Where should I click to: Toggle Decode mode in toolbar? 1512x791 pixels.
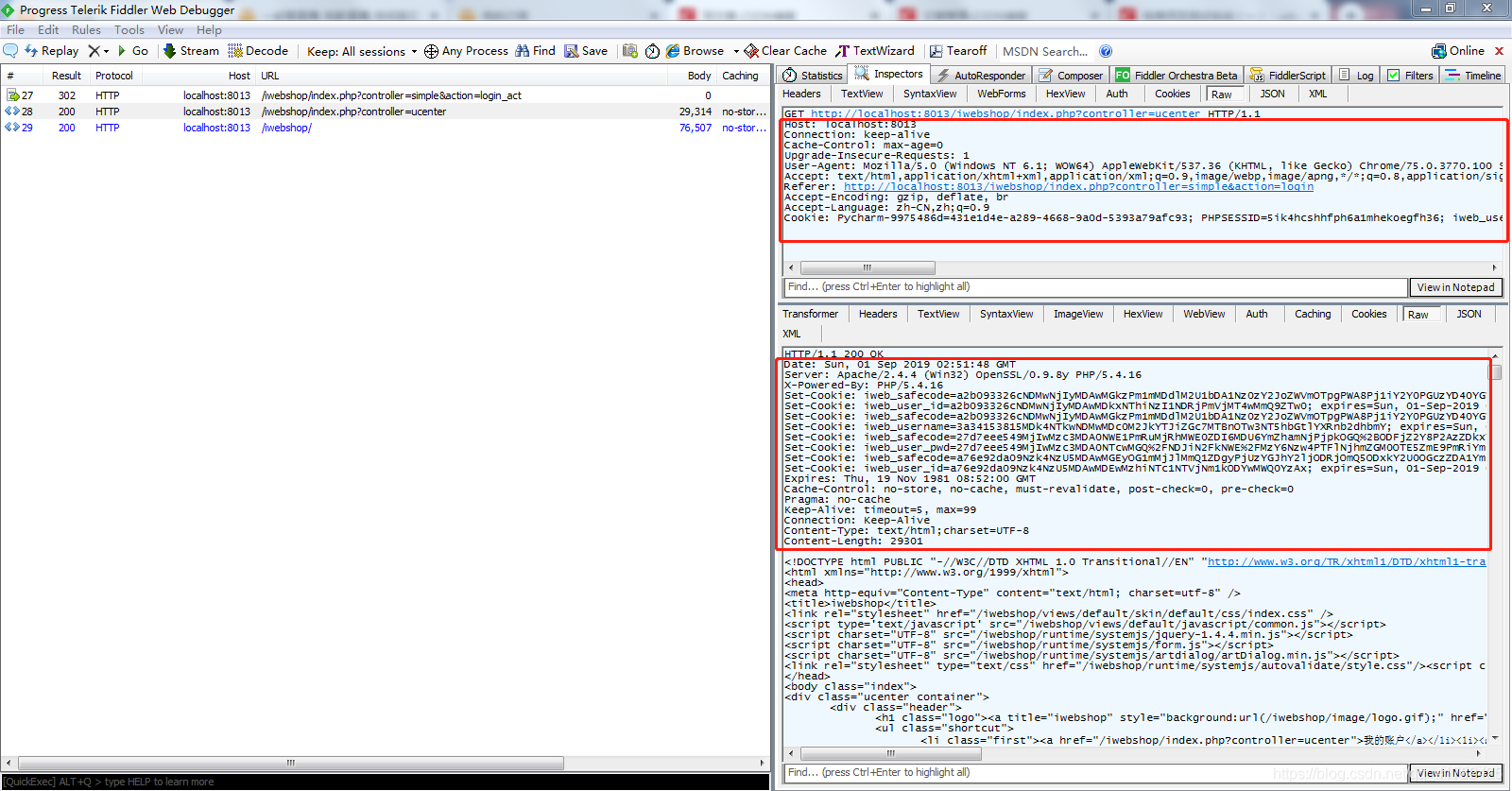coord(258,51)
